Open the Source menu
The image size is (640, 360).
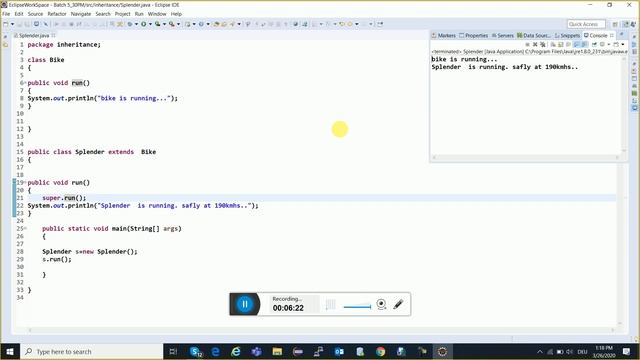[x=35, y=14]
